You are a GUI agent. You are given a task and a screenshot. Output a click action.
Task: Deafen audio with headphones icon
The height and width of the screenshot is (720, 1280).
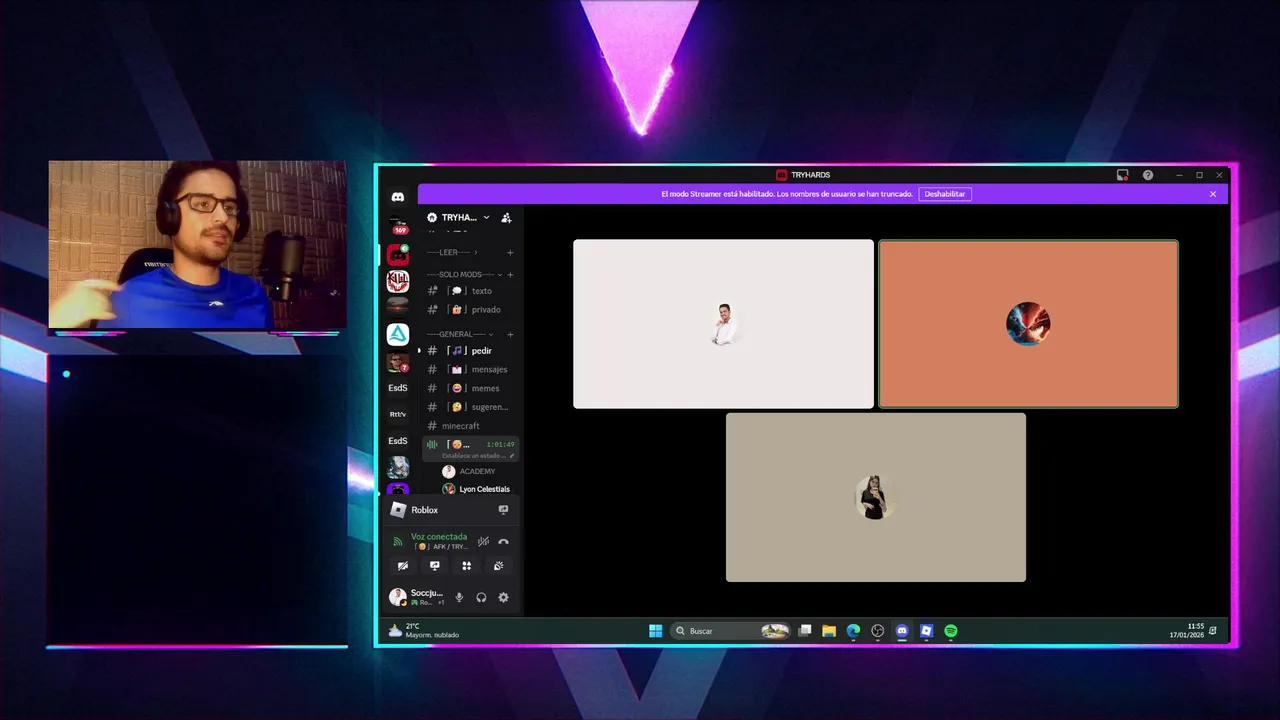click(x=481, y=597)
